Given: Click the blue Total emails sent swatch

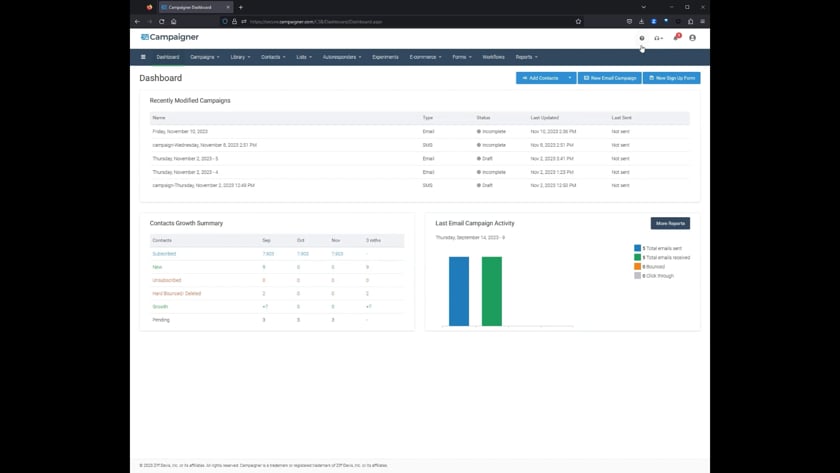Looking at the screenshot, I should coord(638,248).
